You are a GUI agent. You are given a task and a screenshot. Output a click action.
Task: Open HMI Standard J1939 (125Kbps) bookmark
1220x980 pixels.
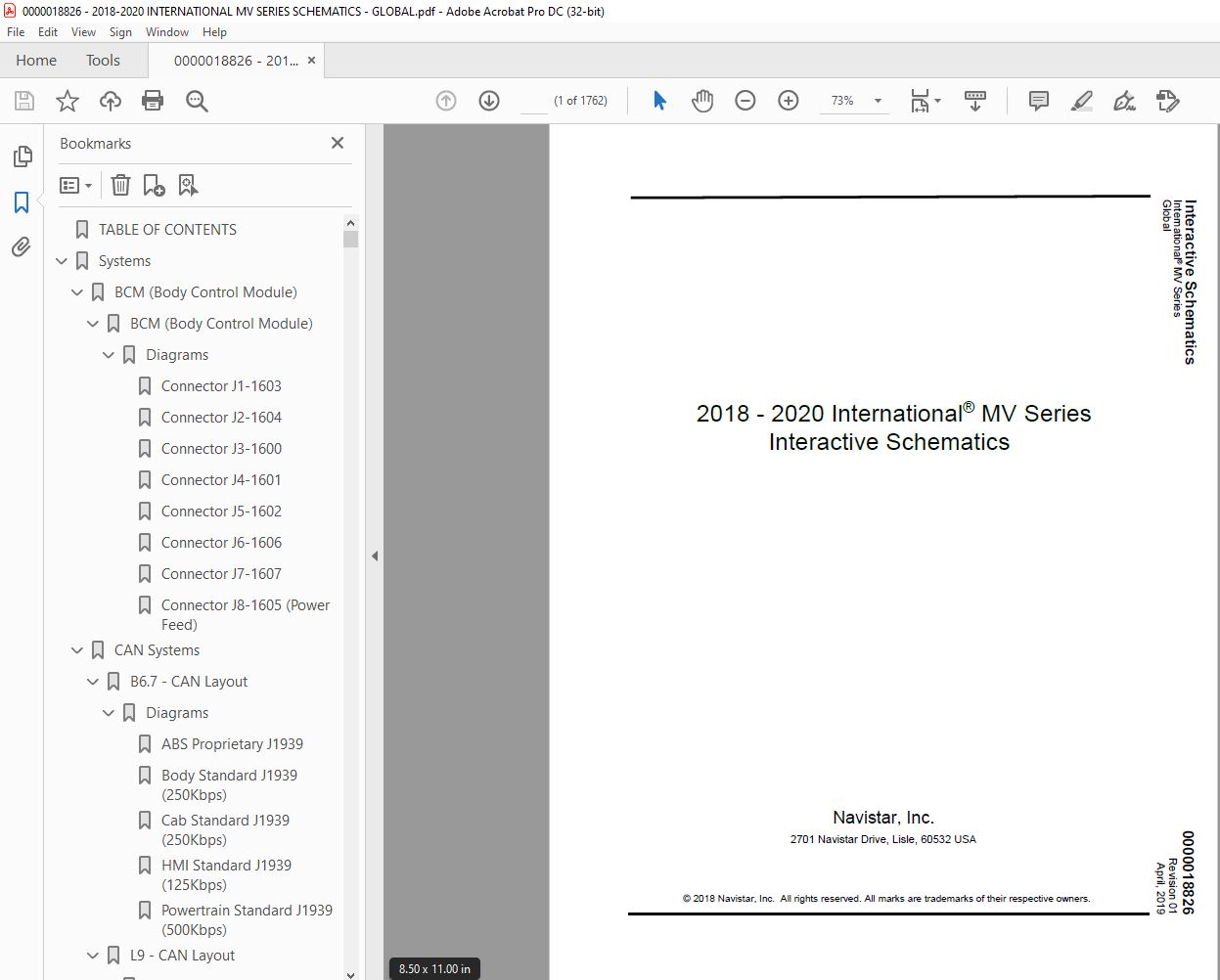(x=226, y=875)
